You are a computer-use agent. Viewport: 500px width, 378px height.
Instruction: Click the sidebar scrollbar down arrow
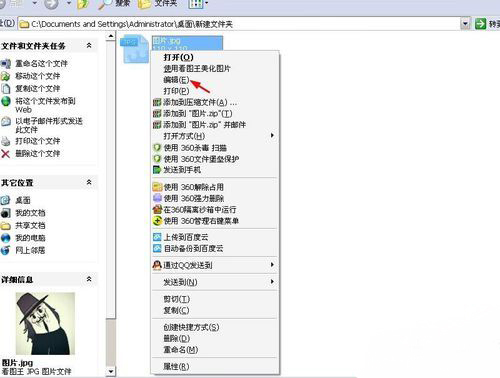111,371
